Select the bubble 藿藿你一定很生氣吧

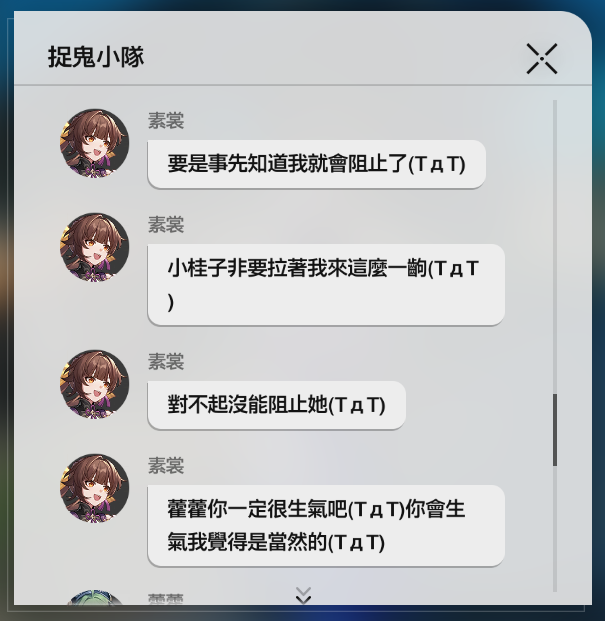[x=326, y=526]
